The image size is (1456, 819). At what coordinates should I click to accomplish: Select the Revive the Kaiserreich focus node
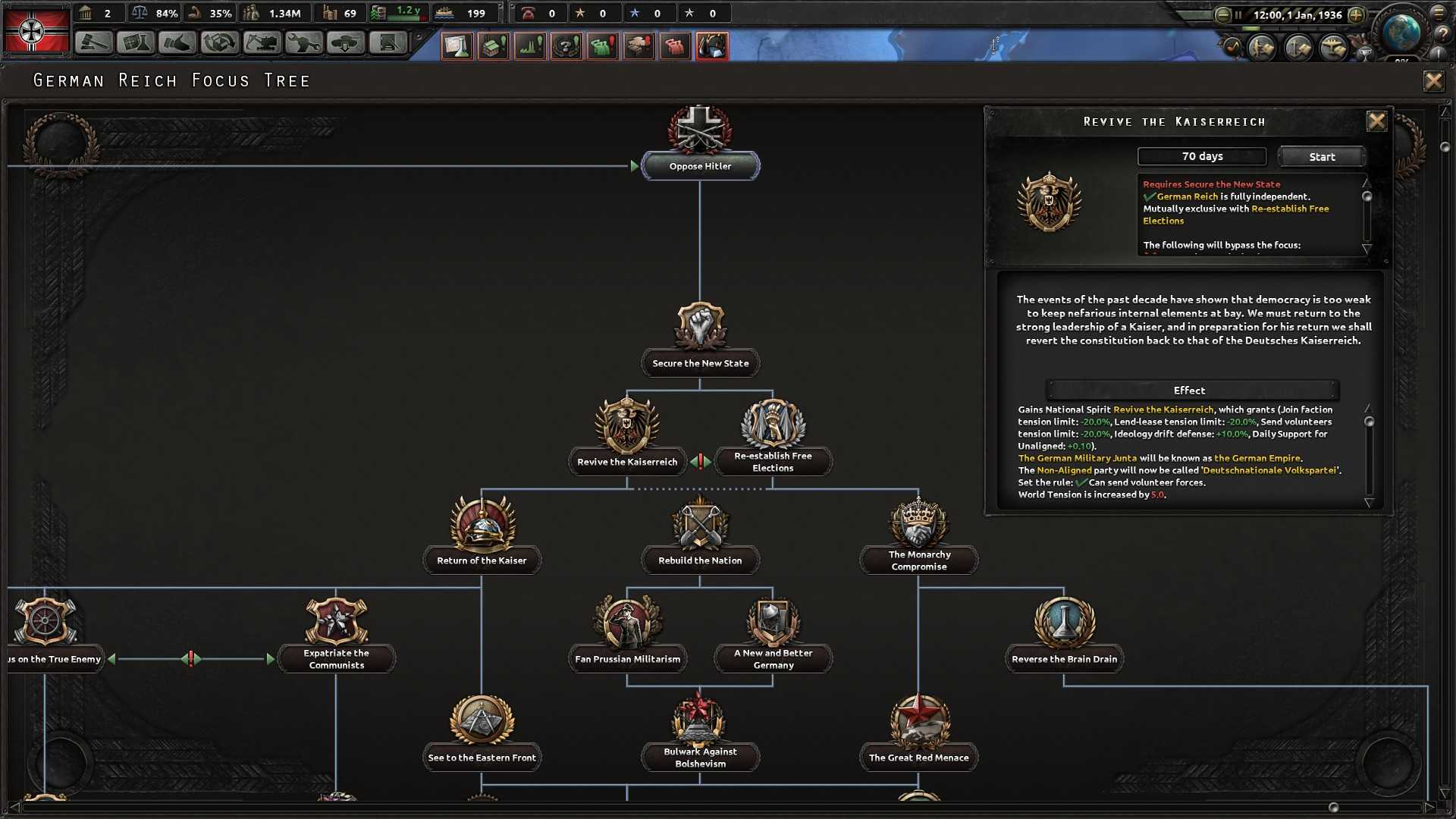pyautogui.click(x=627, y=462)
